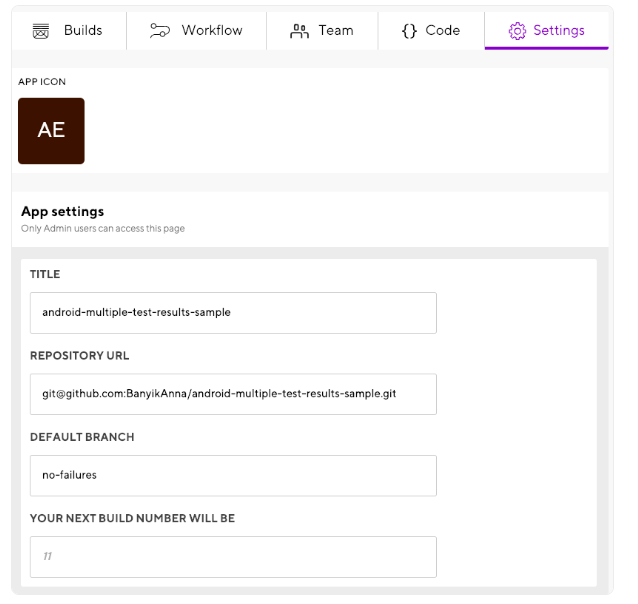Select the Settings tab label
Screen dimensions: 638x604
pos(559,31)
